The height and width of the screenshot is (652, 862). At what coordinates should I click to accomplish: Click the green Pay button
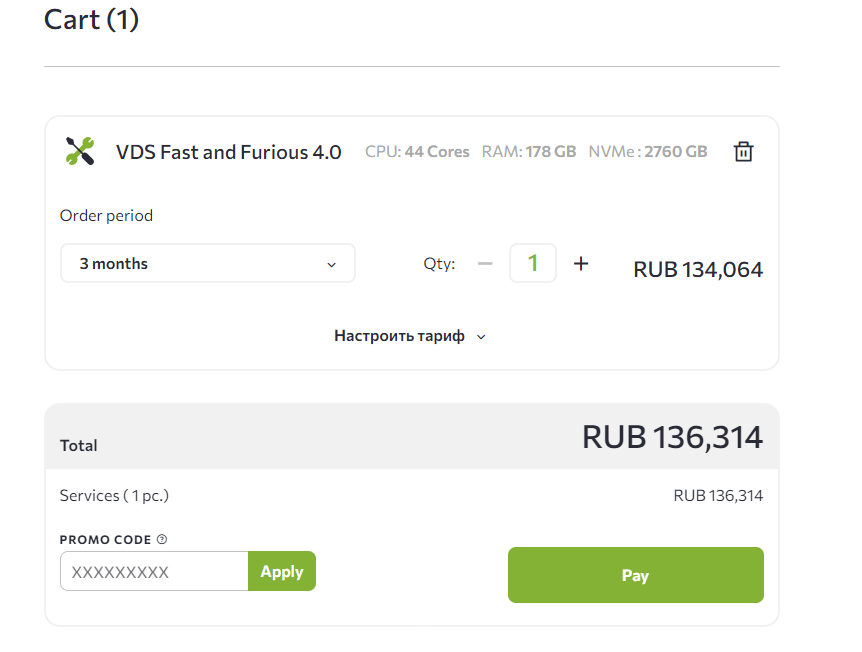click(635, 575)
